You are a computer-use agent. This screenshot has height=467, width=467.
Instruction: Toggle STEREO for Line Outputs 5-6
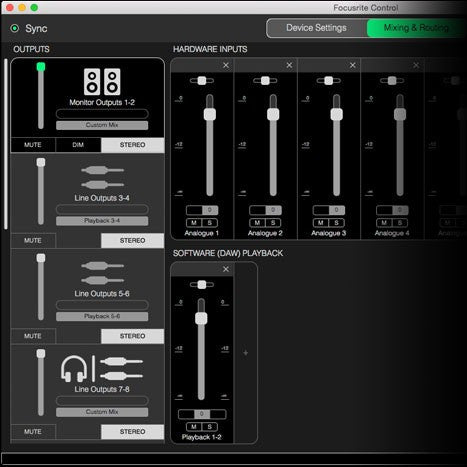tap(132, 336)
